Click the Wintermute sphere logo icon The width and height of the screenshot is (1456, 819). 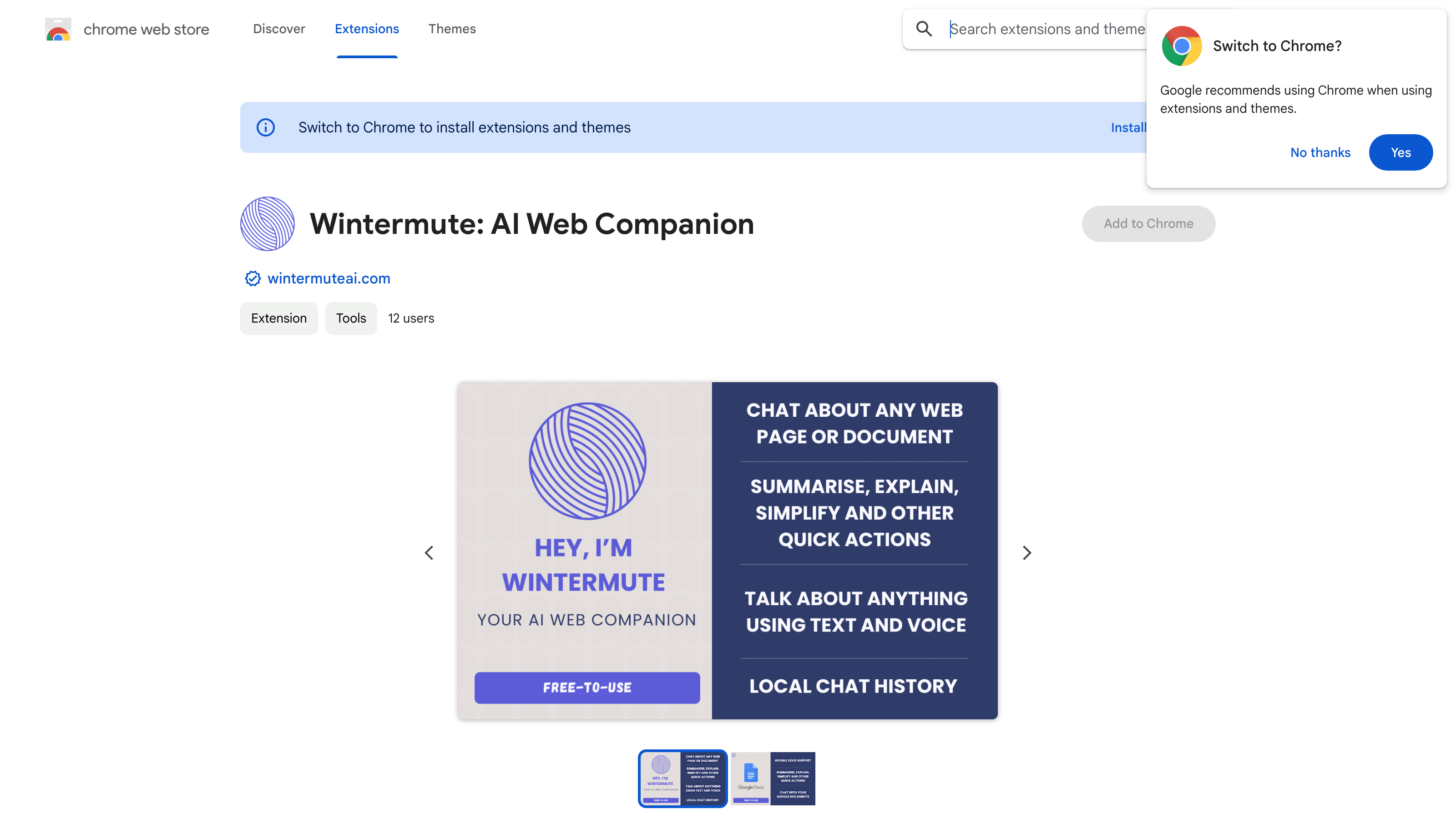267,223
